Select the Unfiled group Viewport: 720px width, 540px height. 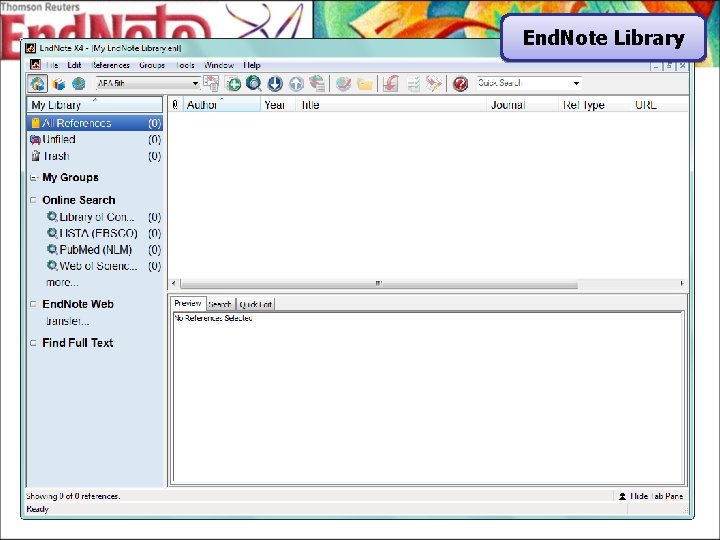pyautogui.click(x=95, y=139)
